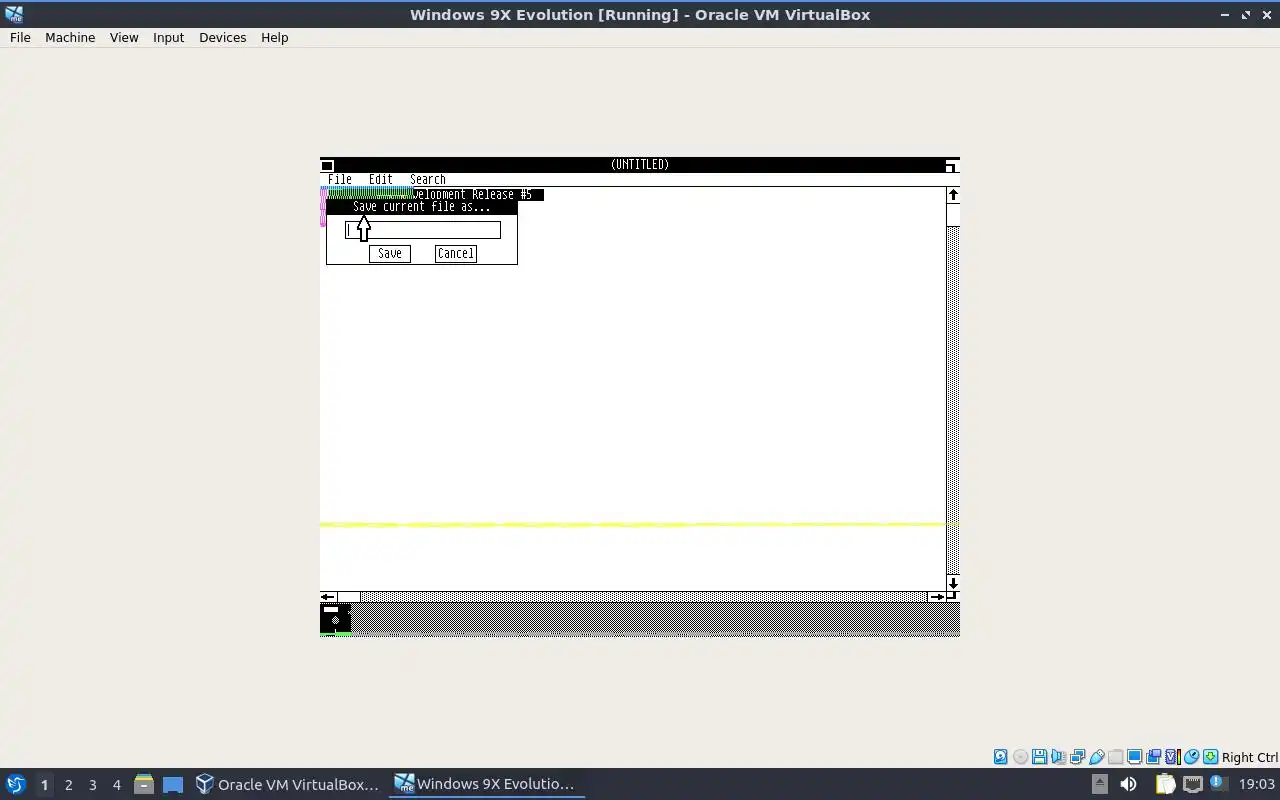Click the horizontal scrollbar right arrow
Viewport: 1280px width, 800px height.
coord(937,597)
